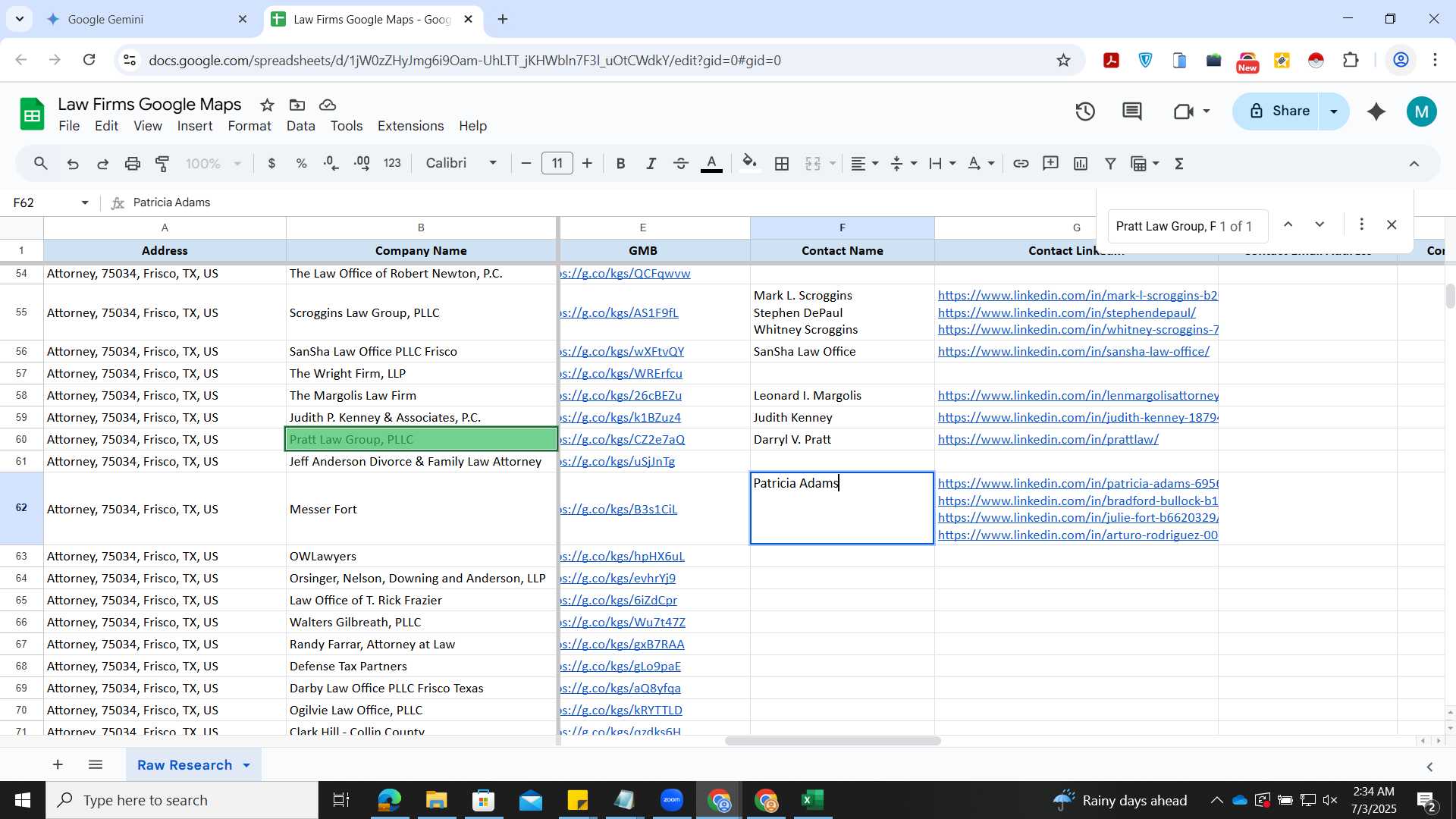Screen dimensions: 1456x819
Task: Insert a link via toolbar icon
Action: pyautogui.click(x=1021, y=163)
